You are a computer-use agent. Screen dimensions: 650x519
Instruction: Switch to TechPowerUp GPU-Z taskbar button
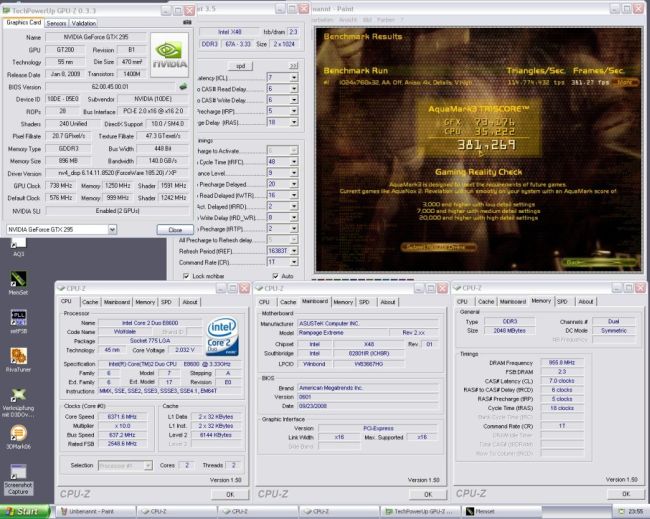point(420,512)
